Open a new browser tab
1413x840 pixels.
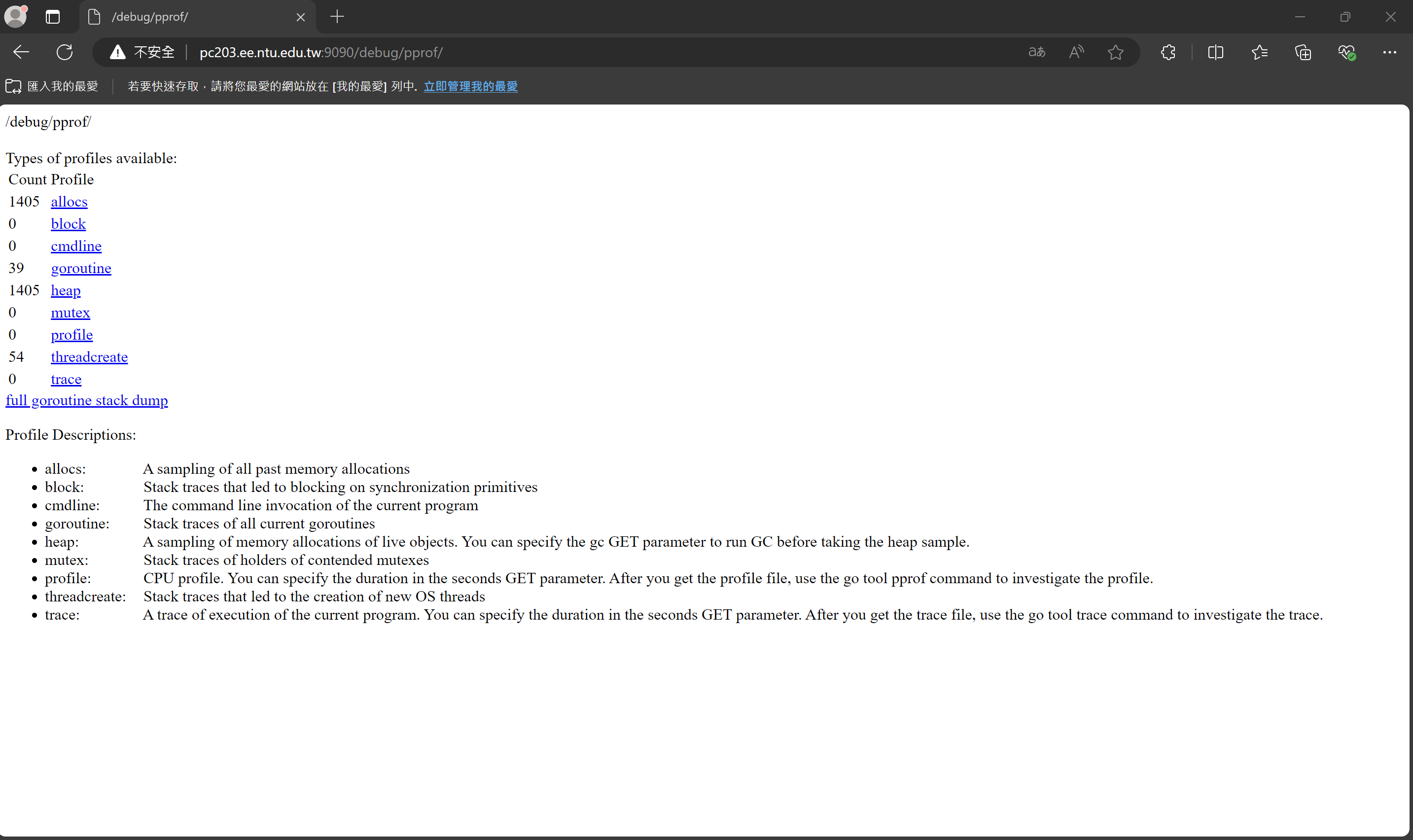click(x=337, y=17)
